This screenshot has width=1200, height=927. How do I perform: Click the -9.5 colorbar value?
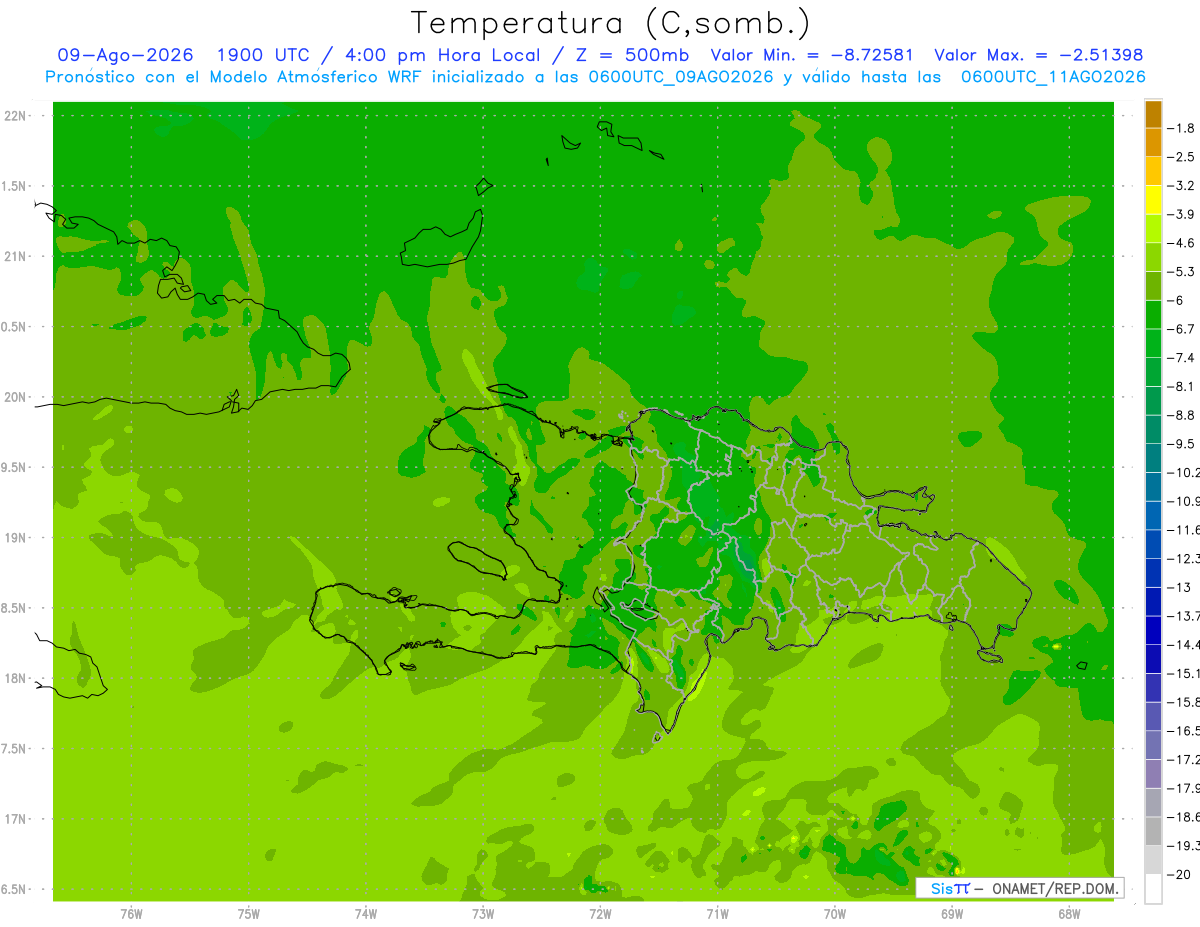1181,443
